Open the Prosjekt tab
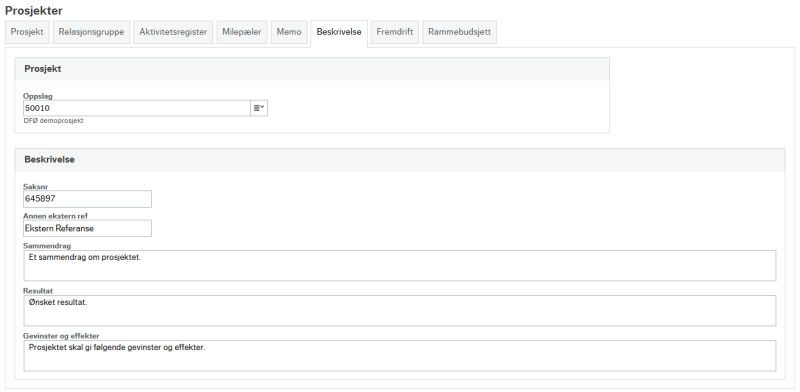The height and width of the screenshot is (392, 800). 27,32
